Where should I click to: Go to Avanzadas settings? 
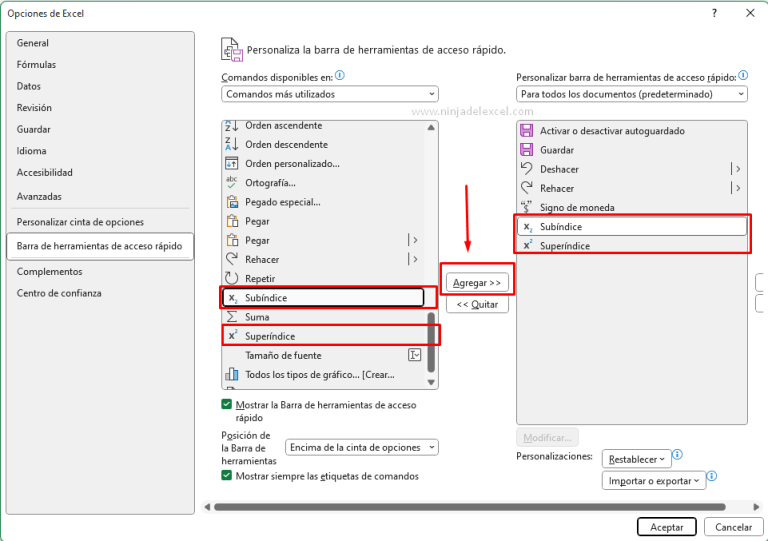point(39,196)
